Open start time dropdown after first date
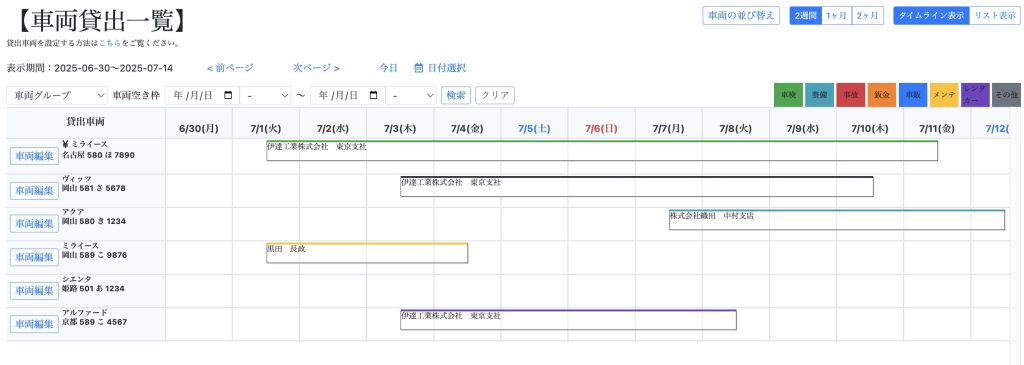The height and width of the screenshot is (365, 1024). (x=265, y=95)
